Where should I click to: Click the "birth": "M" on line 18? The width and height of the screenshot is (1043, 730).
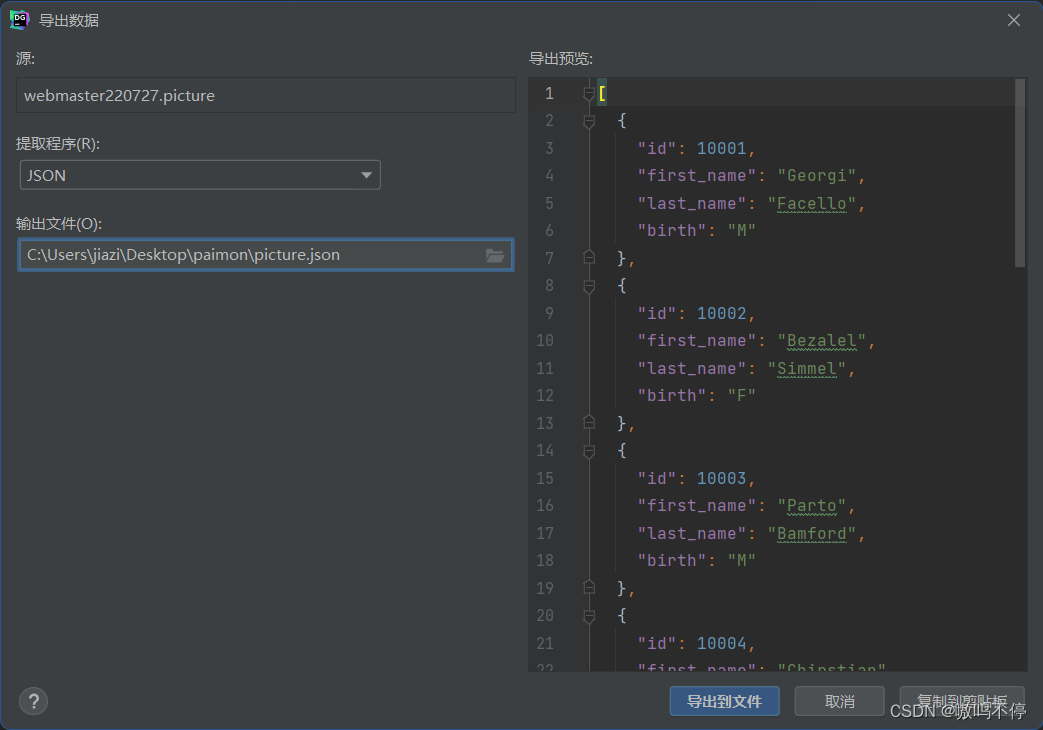click(696, 560)
